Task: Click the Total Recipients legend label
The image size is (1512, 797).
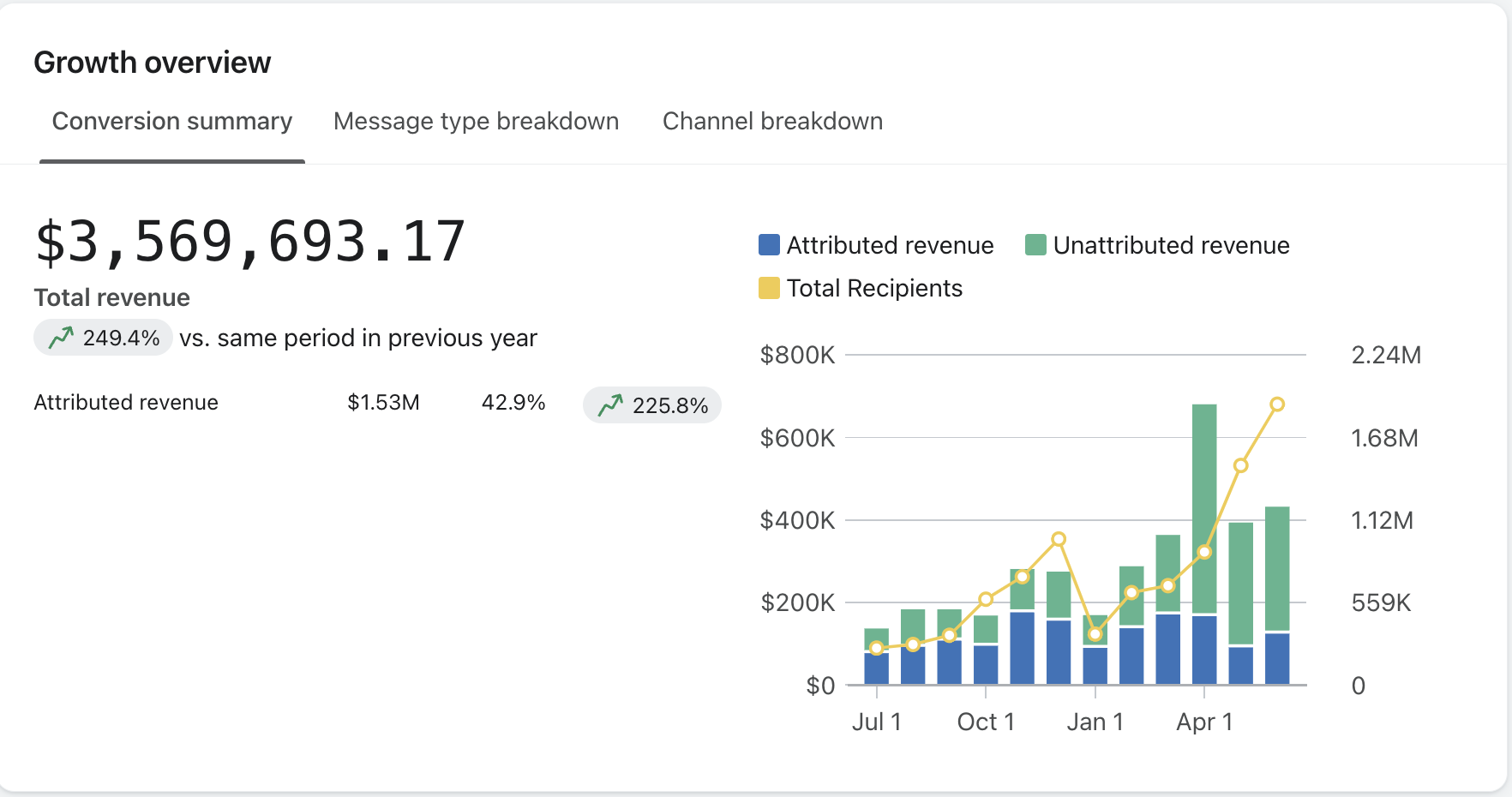Action: click(x=874, y=288)
